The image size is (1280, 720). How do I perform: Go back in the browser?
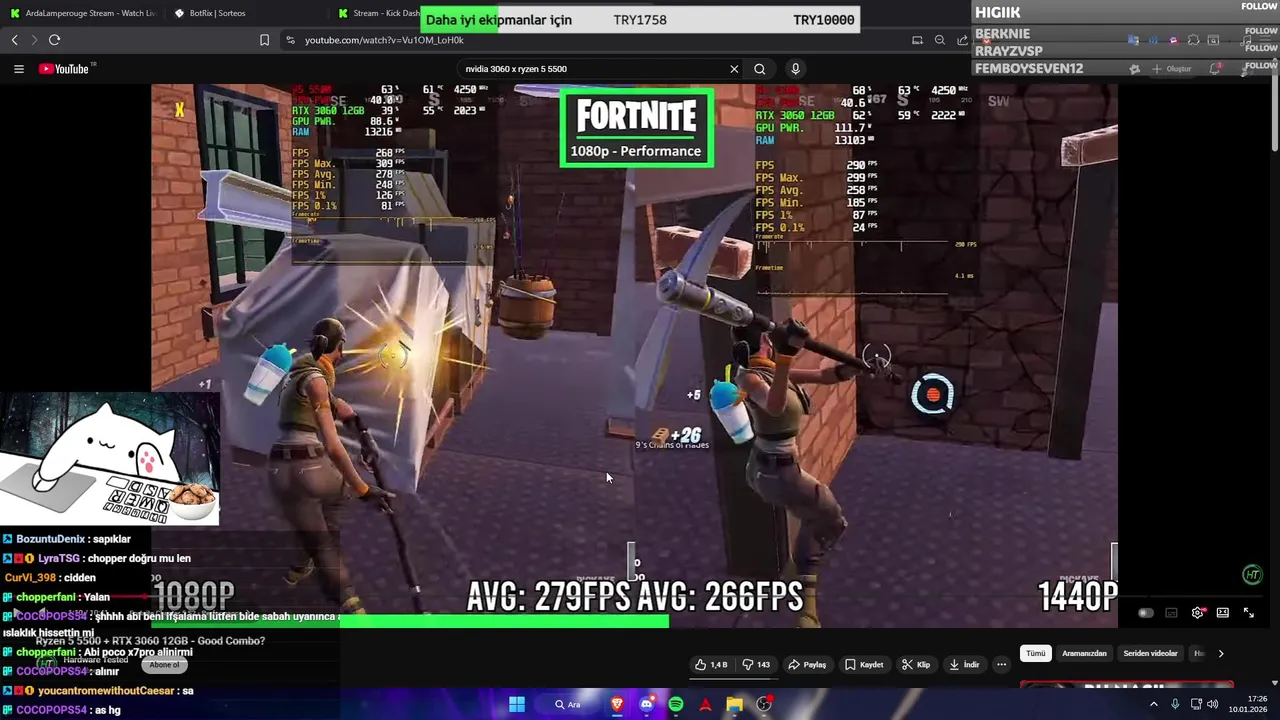tap(14, 40)
